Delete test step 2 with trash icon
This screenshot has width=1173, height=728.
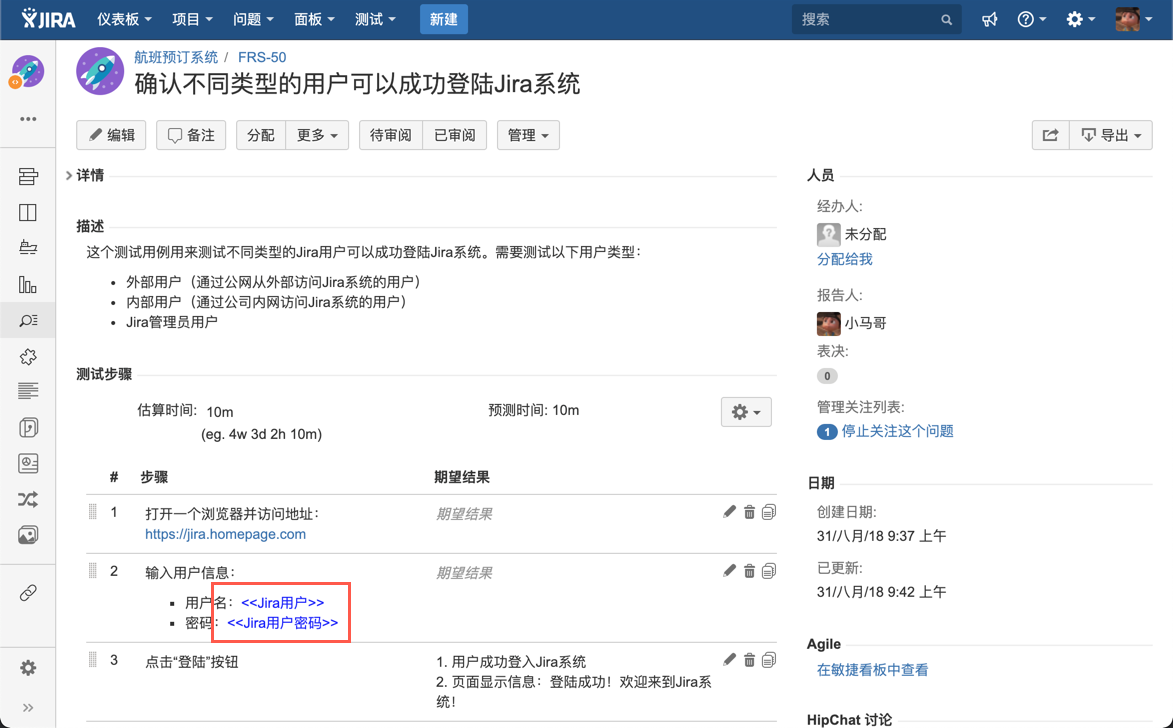[749, 571]
